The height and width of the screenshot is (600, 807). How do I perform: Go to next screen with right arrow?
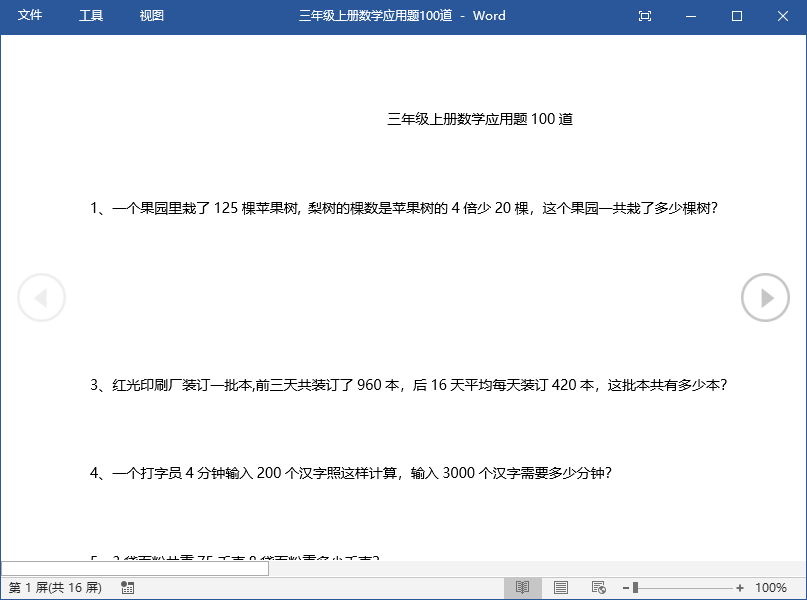pyautogui.click(x=765, y=297)
